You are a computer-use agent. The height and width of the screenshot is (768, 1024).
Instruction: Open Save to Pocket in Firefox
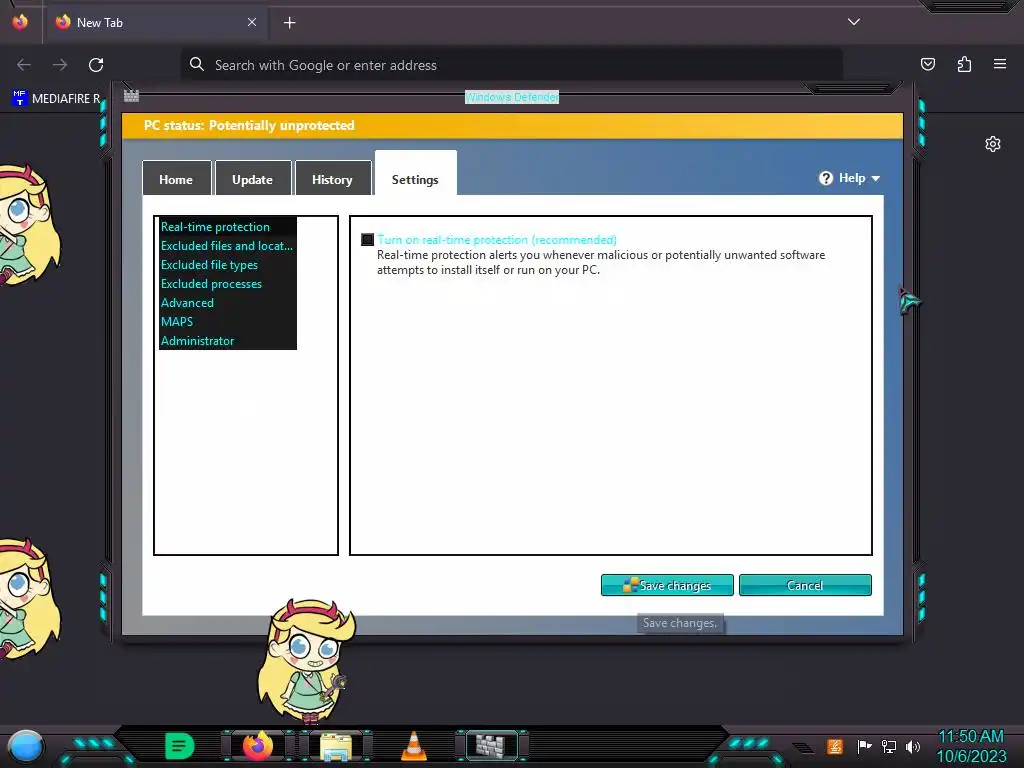coord(927,64)
